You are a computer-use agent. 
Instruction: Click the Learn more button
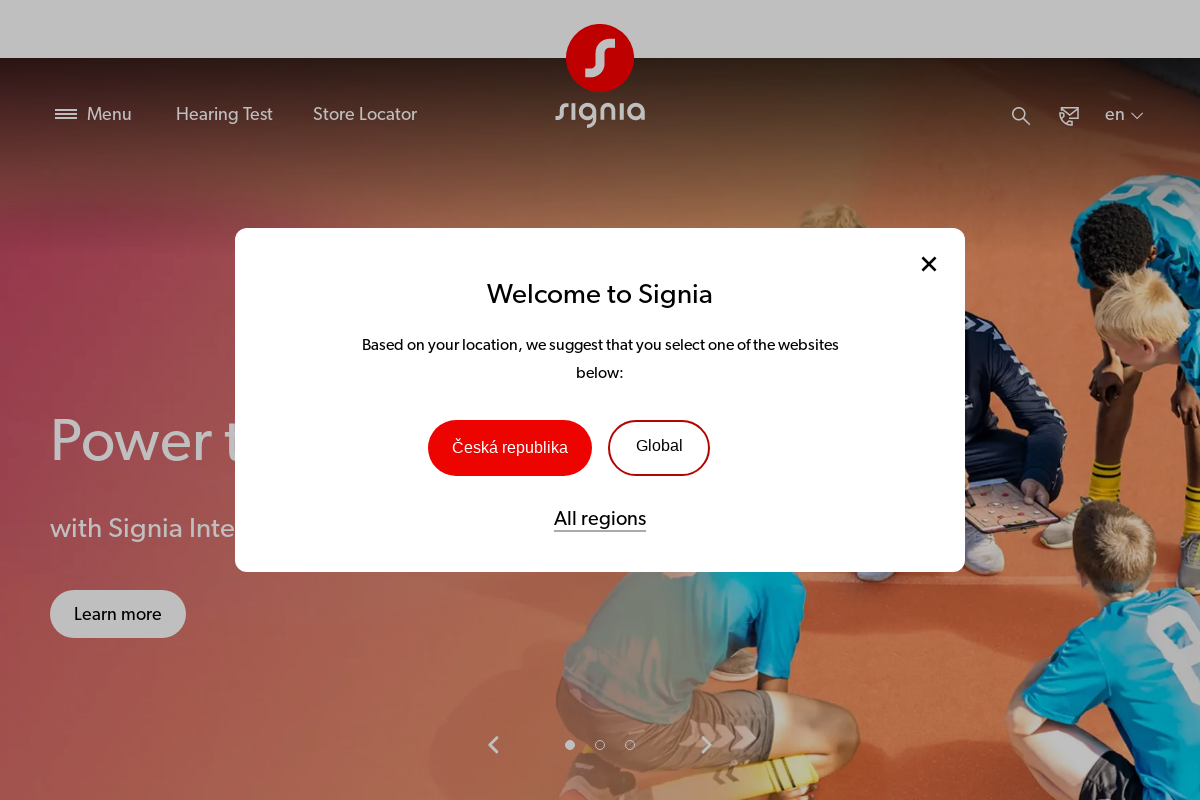pyautogui.click(x=118, y=614)
